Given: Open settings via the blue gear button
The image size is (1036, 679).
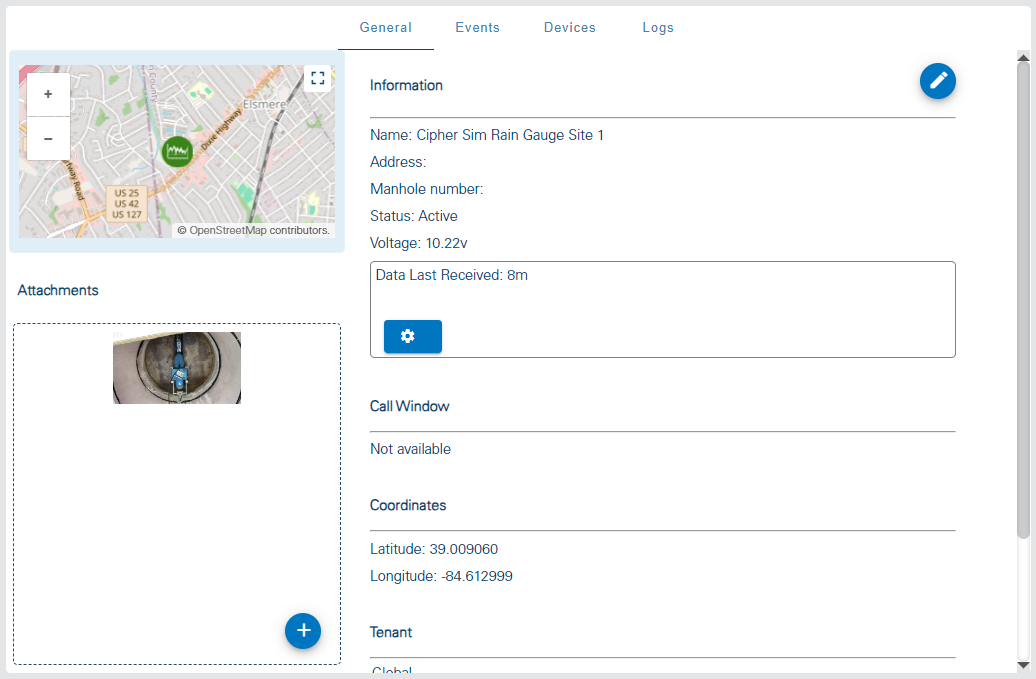Looking at the screenshot, I should click(x=413, y=336).
